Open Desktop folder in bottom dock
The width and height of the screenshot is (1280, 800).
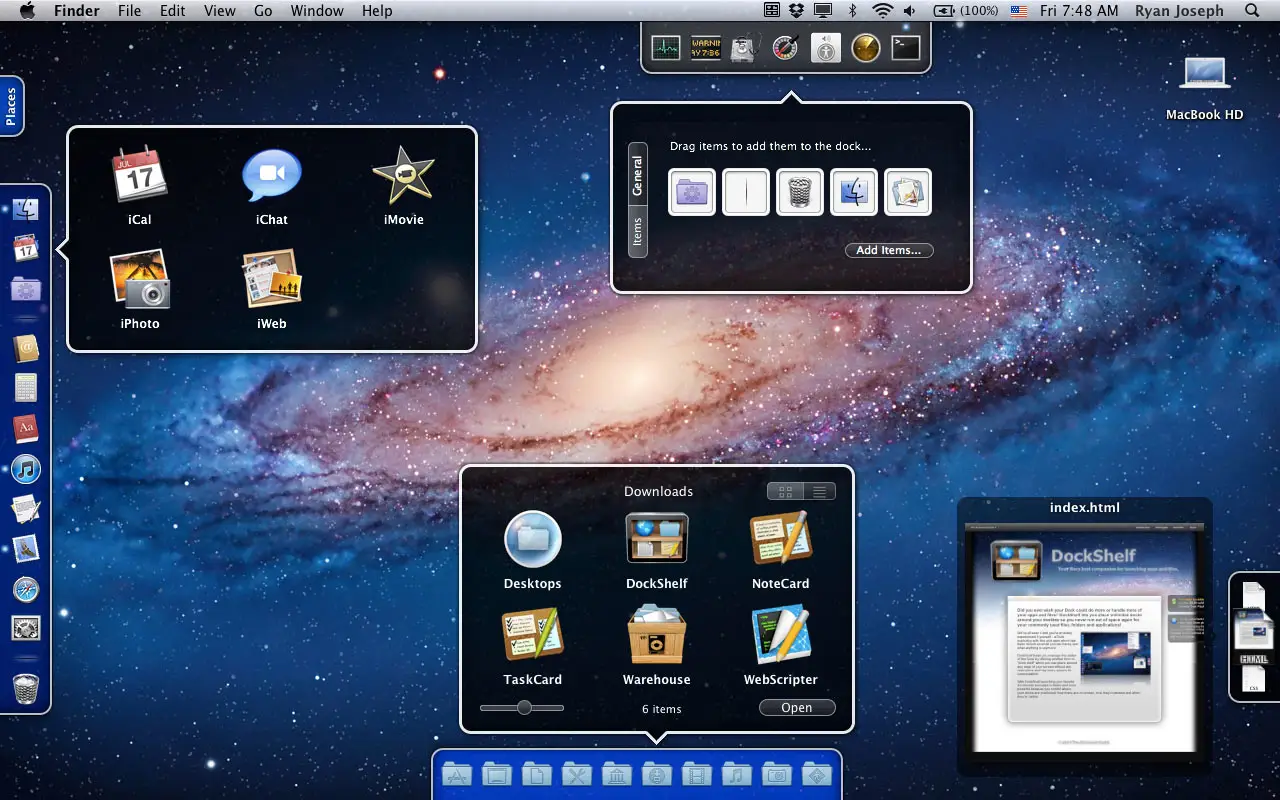click(497, 774)
